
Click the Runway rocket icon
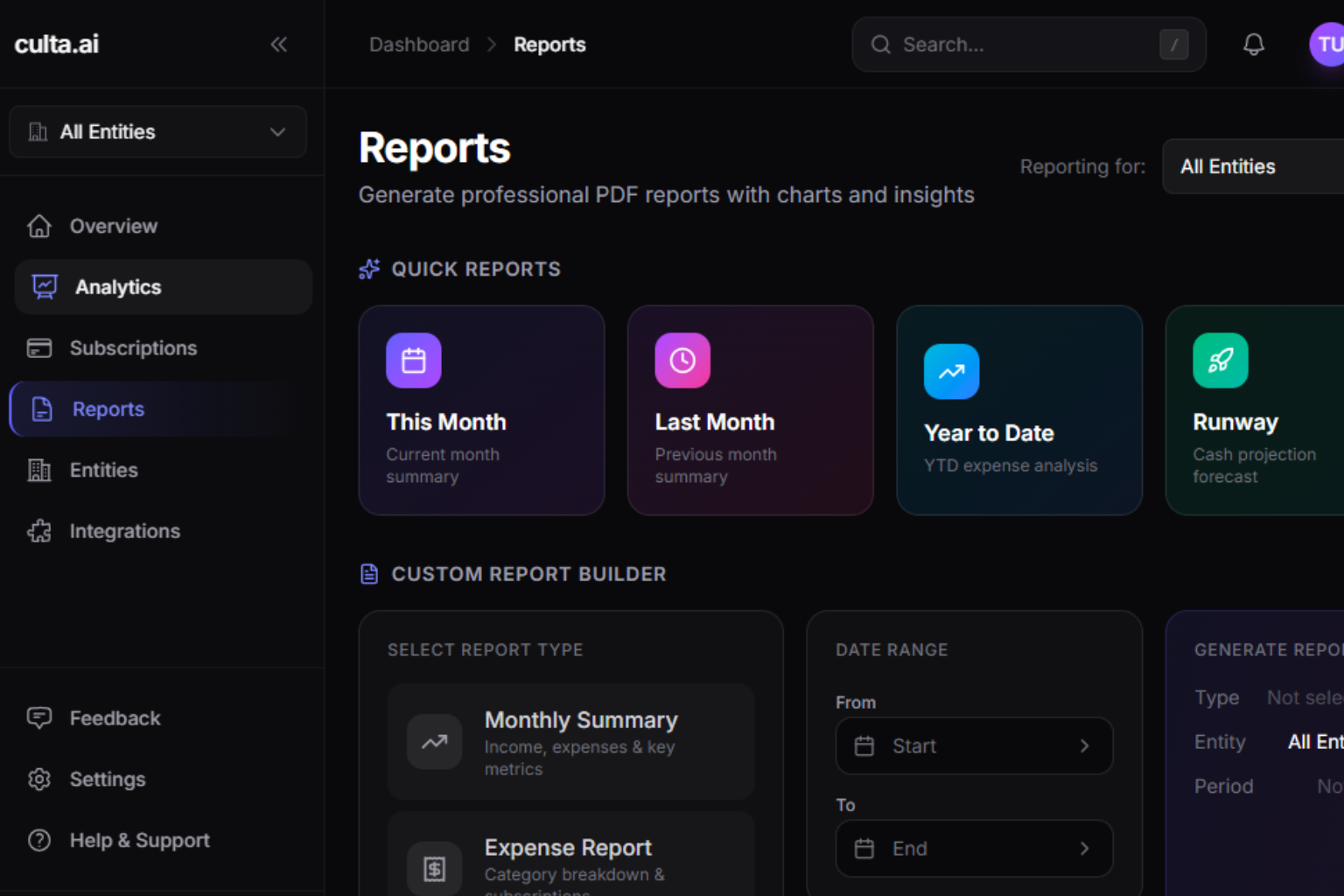[x=1220, y=360]
